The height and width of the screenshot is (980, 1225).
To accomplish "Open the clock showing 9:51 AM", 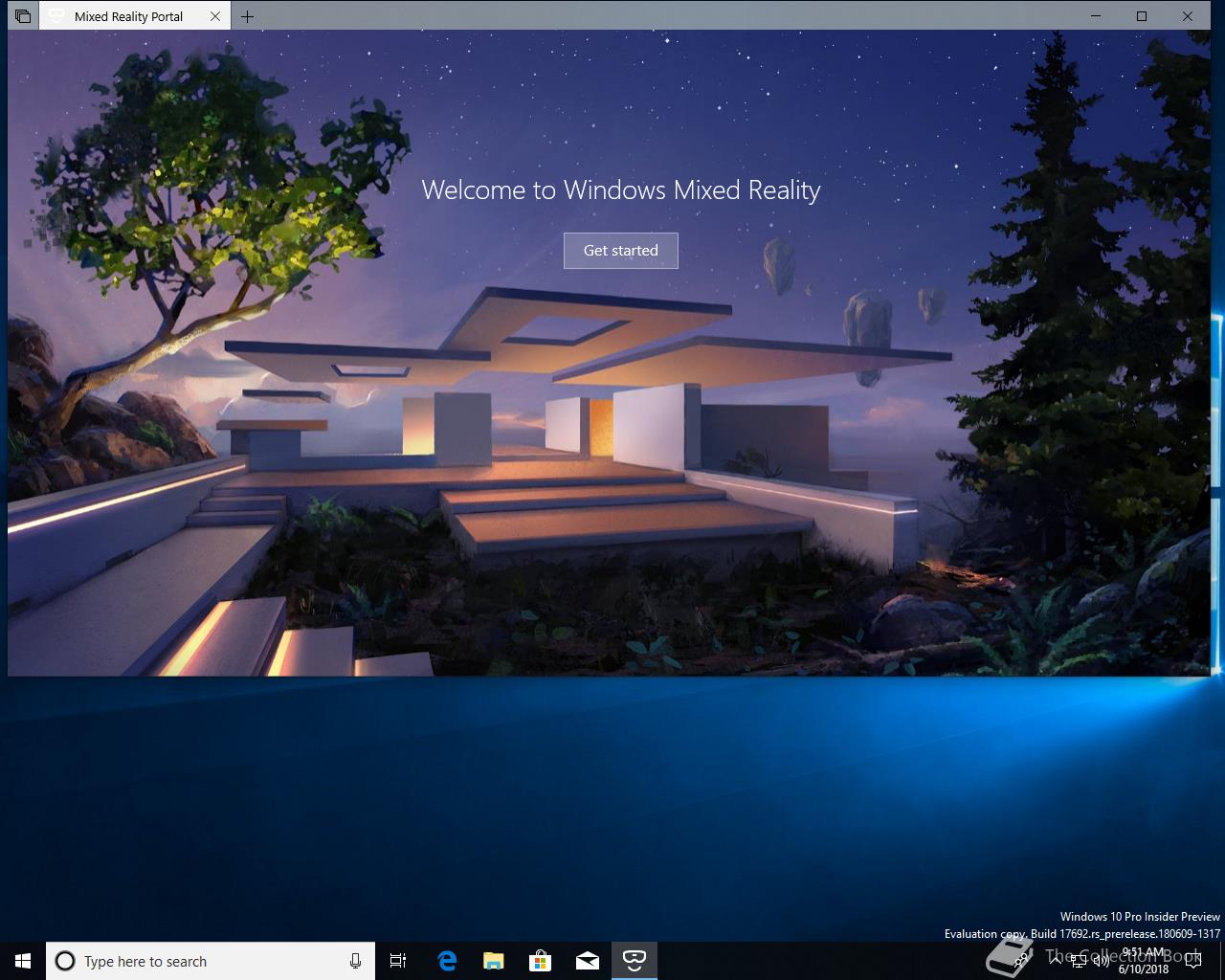I will pyautogui.click(x=1144, y=961).
